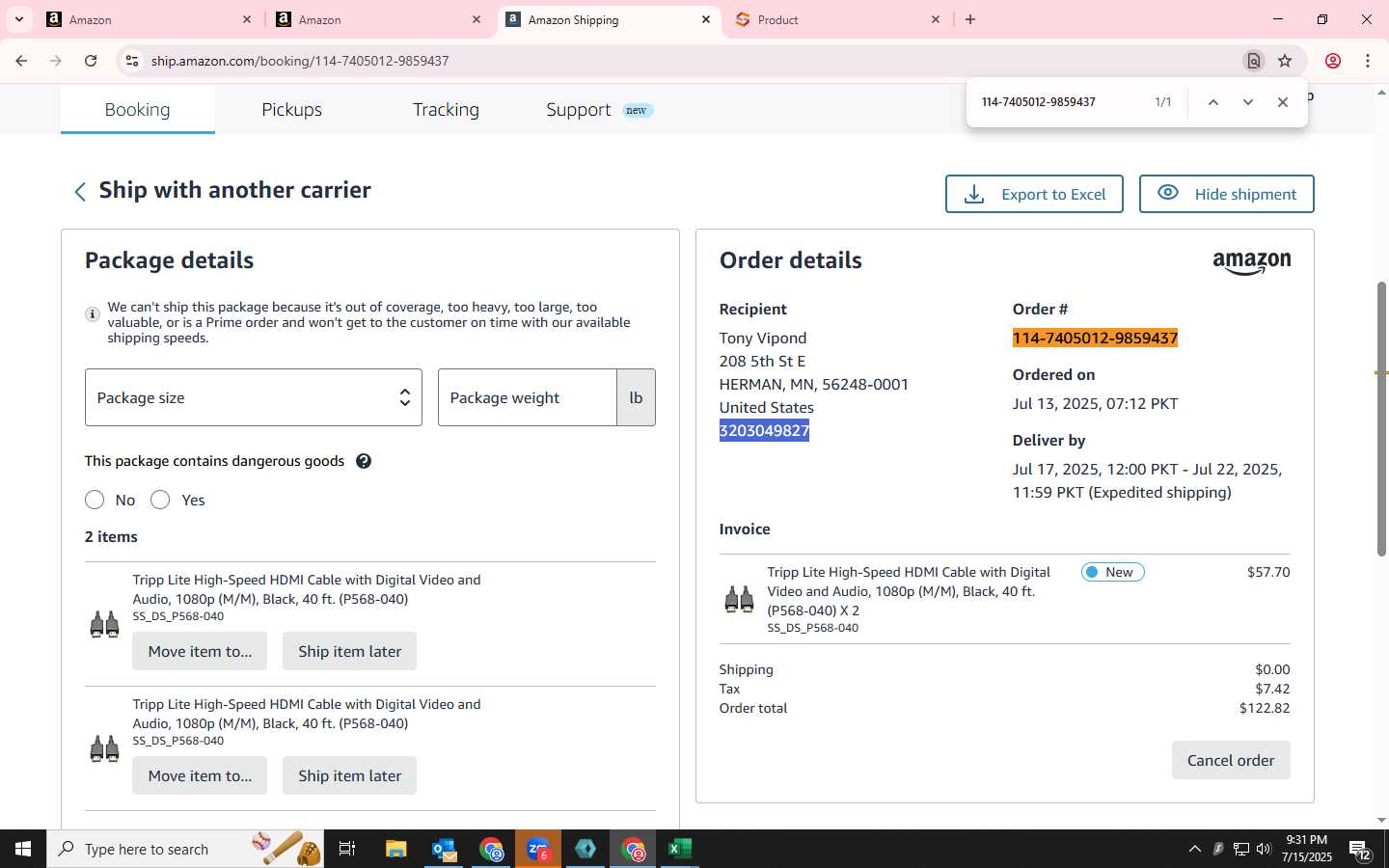The width and height of the screenshot is (1389, 868).
Task: Click the highlighted order number 114-7405012-9859437
Action: (x=1095, y=338)
